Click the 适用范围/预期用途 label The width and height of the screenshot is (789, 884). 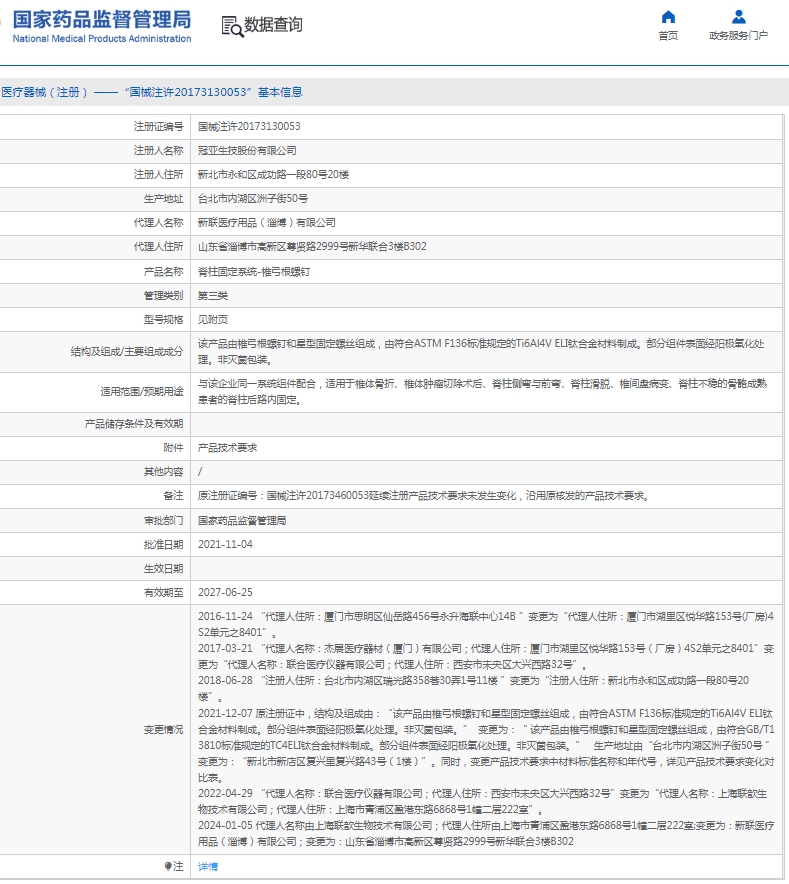point(142,391)
